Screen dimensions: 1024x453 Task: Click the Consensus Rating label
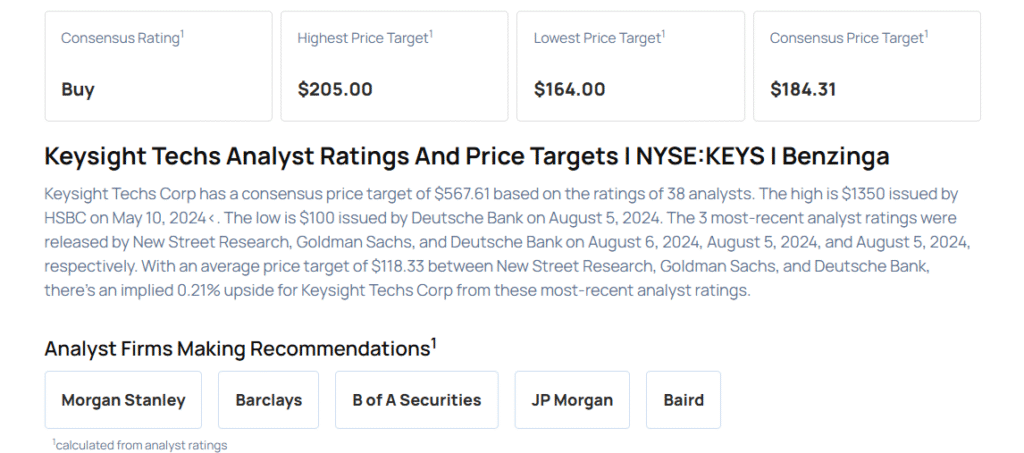[x=122, y=38]
